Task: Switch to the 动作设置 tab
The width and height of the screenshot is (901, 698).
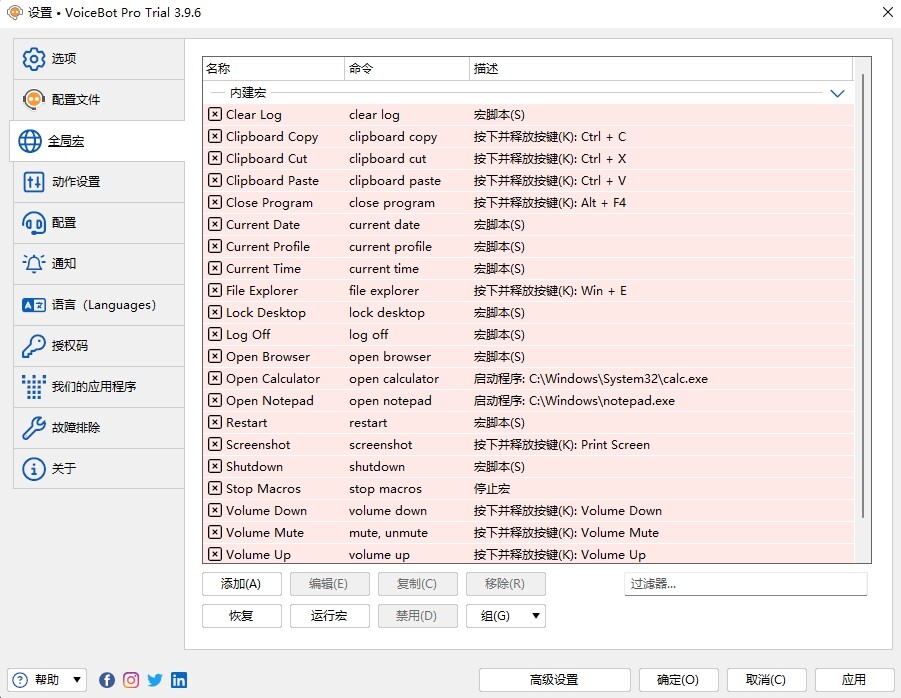Action: click(99, 182)
